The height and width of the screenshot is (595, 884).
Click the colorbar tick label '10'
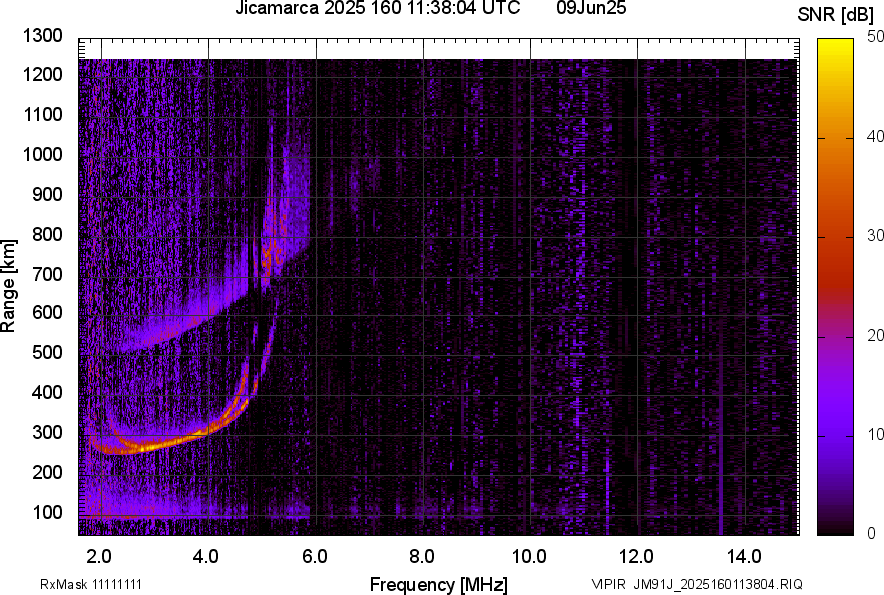875,435
